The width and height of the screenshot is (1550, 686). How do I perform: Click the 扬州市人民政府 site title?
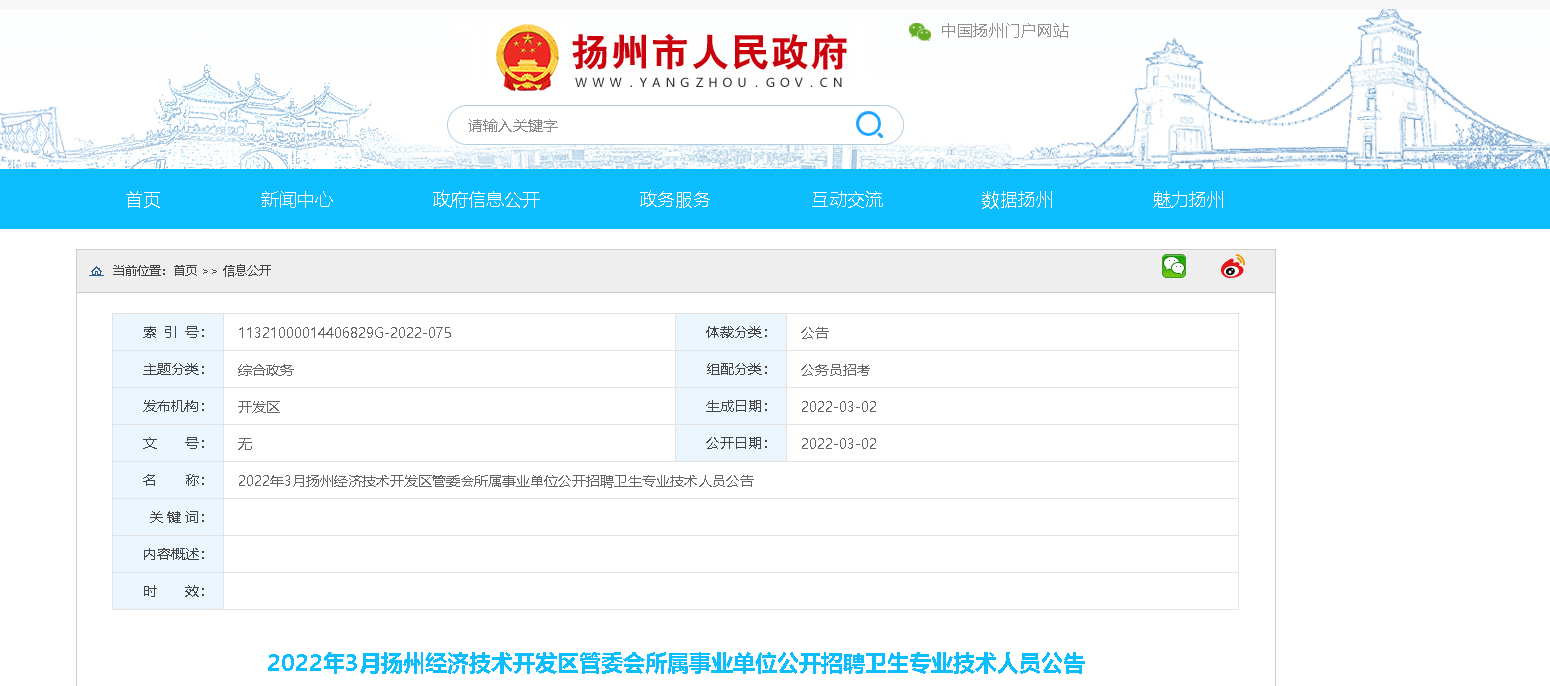[709, 51]
